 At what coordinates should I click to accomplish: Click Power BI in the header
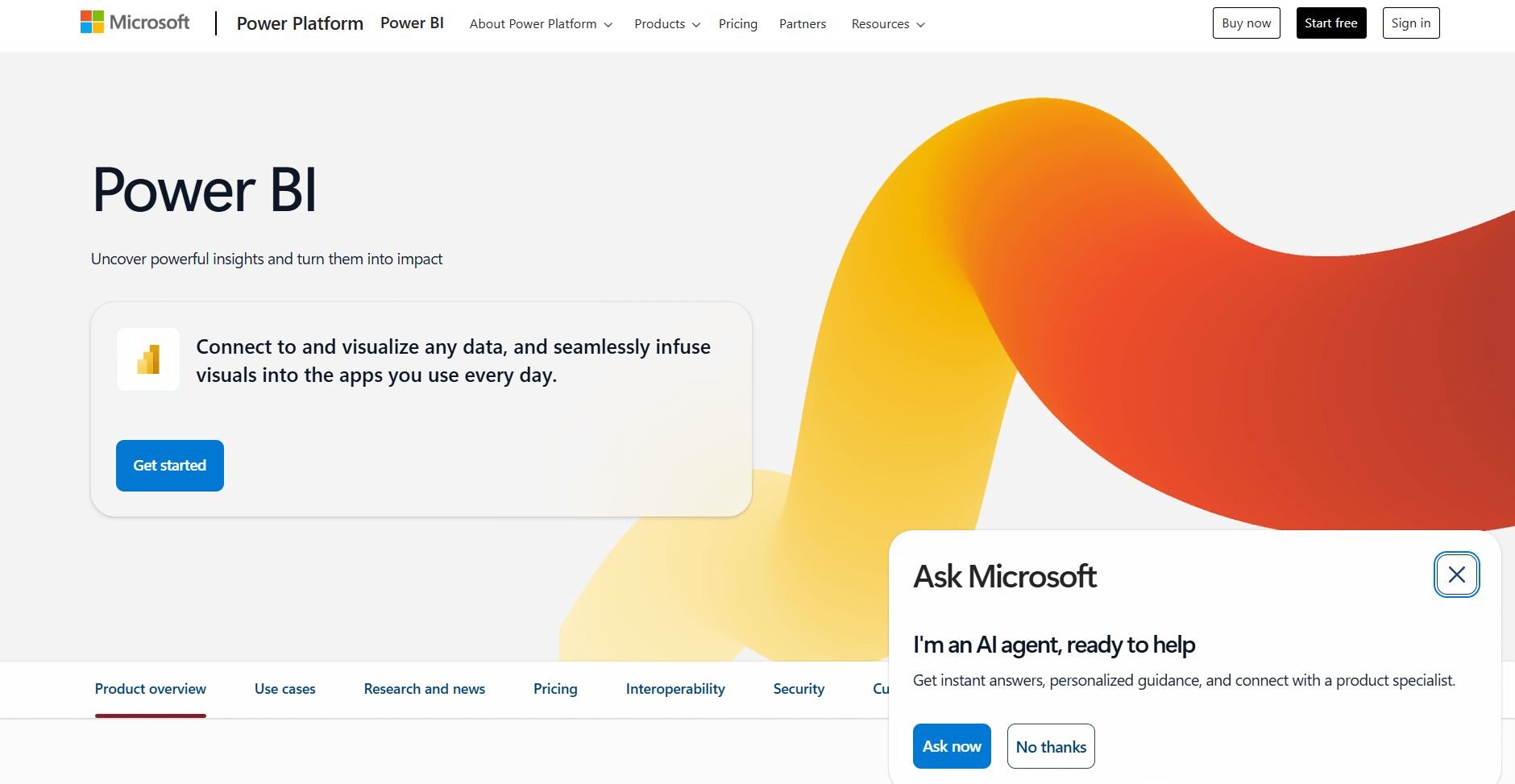(x=412, y=23)
